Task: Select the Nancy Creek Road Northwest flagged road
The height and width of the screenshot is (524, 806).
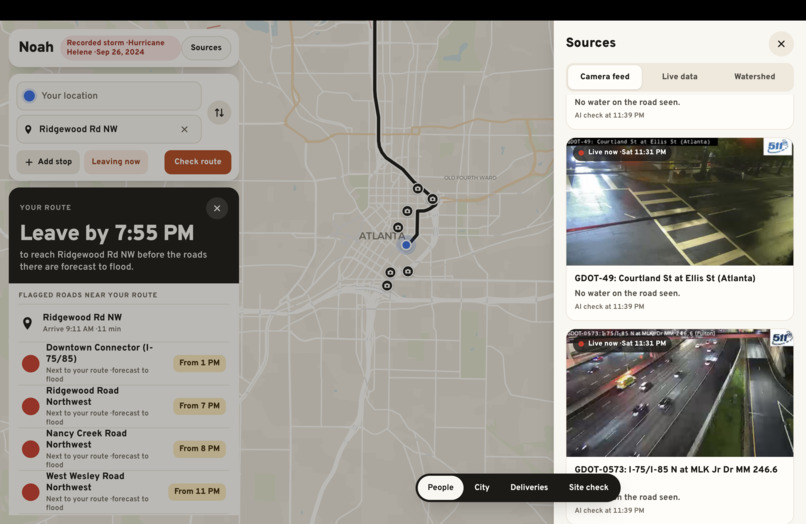Action: [123, 449]
